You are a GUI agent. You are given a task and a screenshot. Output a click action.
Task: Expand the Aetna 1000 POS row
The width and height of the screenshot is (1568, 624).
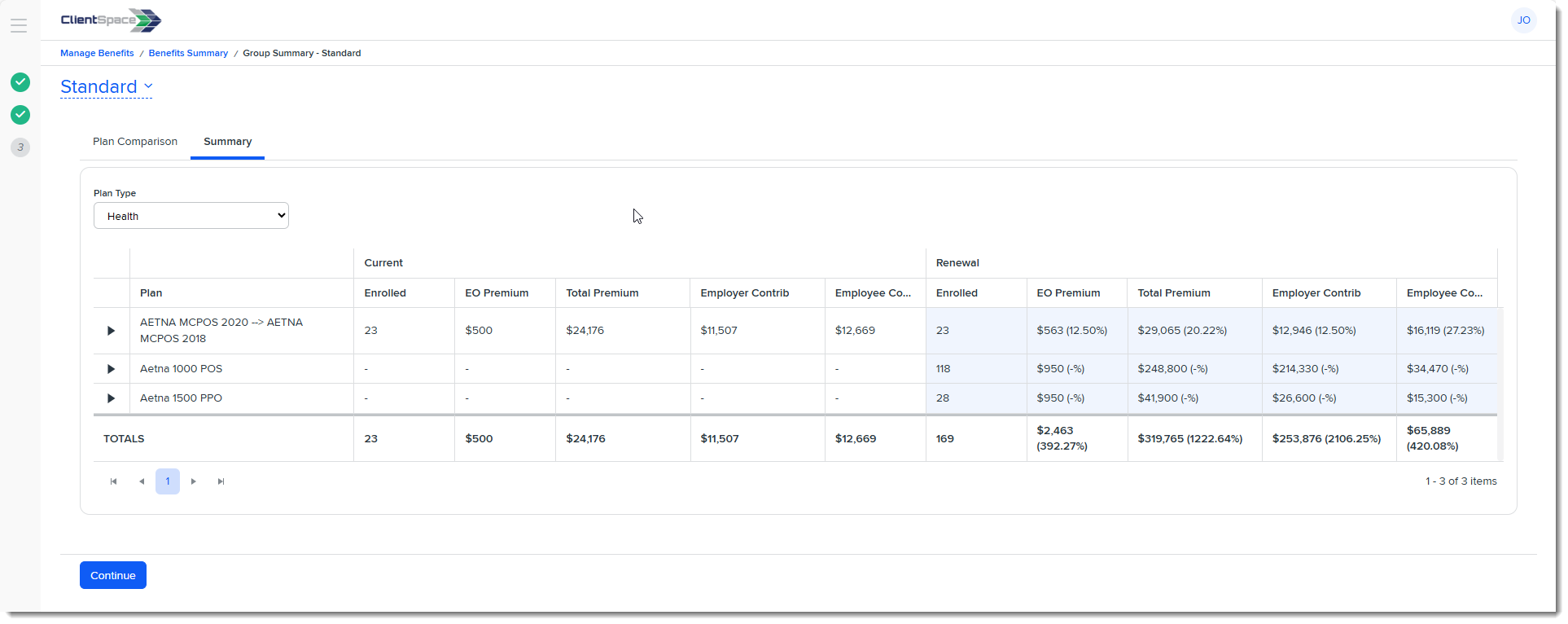click(x=112, y=369)
